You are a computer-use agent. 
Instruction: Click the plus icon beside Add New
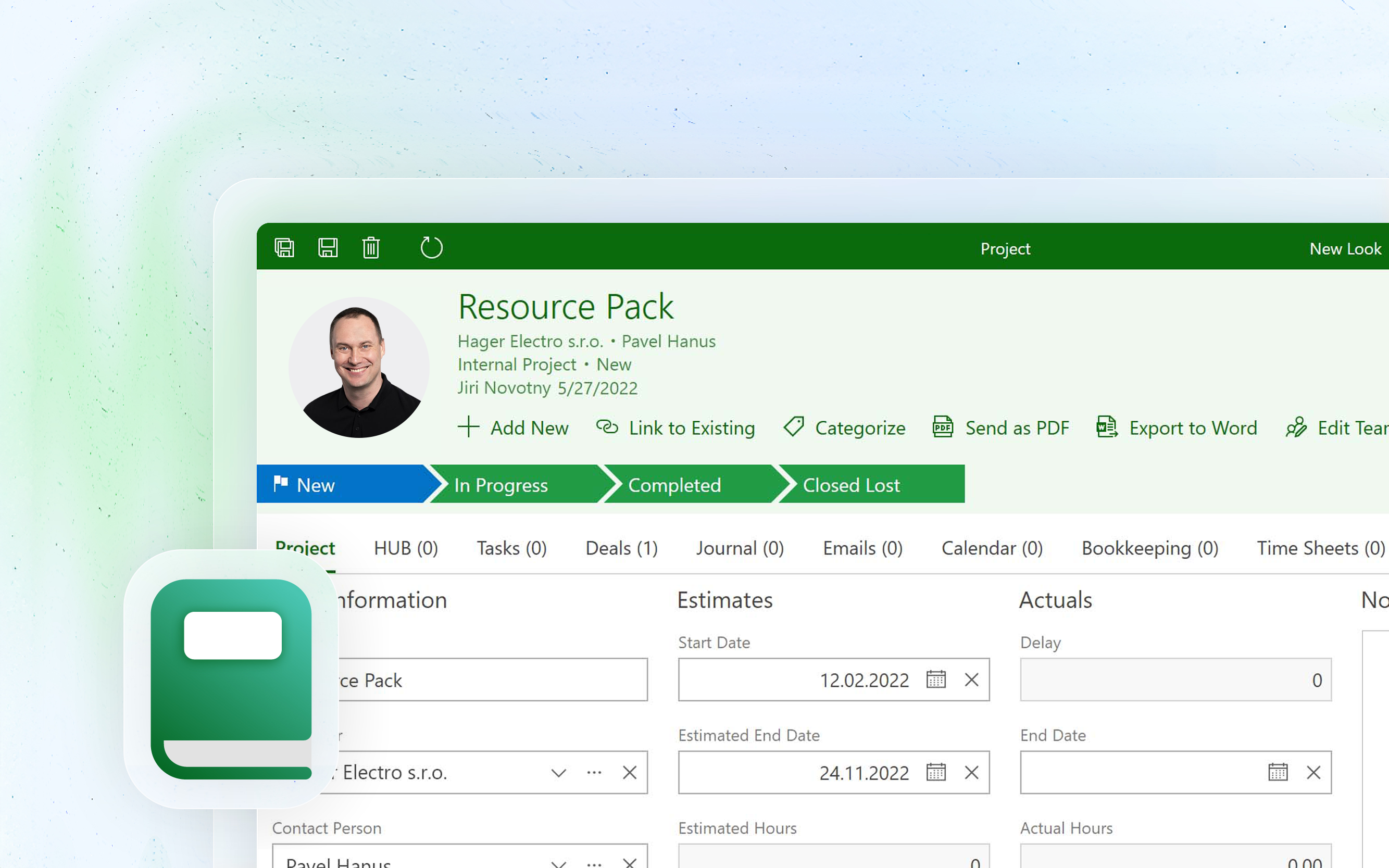tap(469, 427)
